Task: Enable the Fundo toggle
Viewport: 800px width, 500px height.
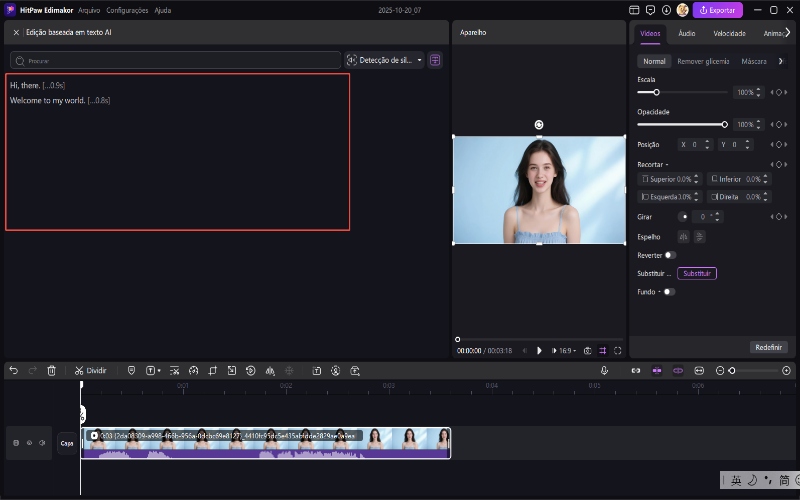Action: coord(668,292)
